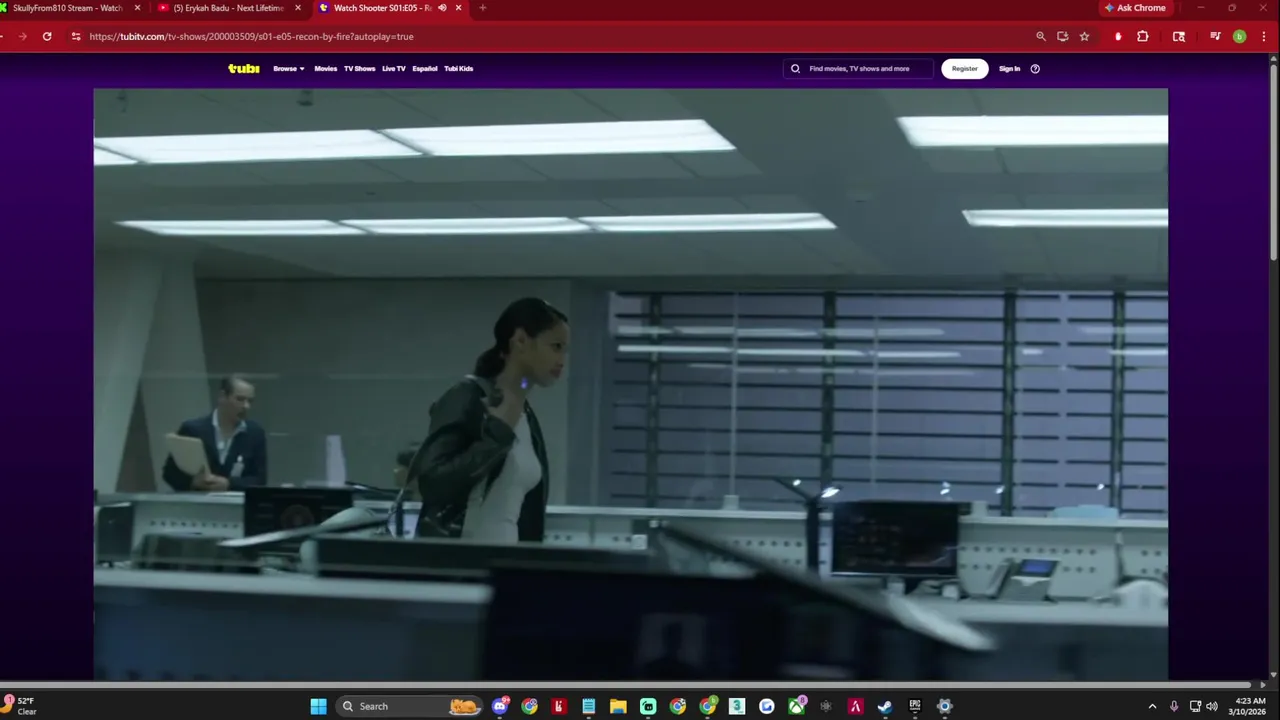
Task: Open Live TV section
Action: click(394, 69)
